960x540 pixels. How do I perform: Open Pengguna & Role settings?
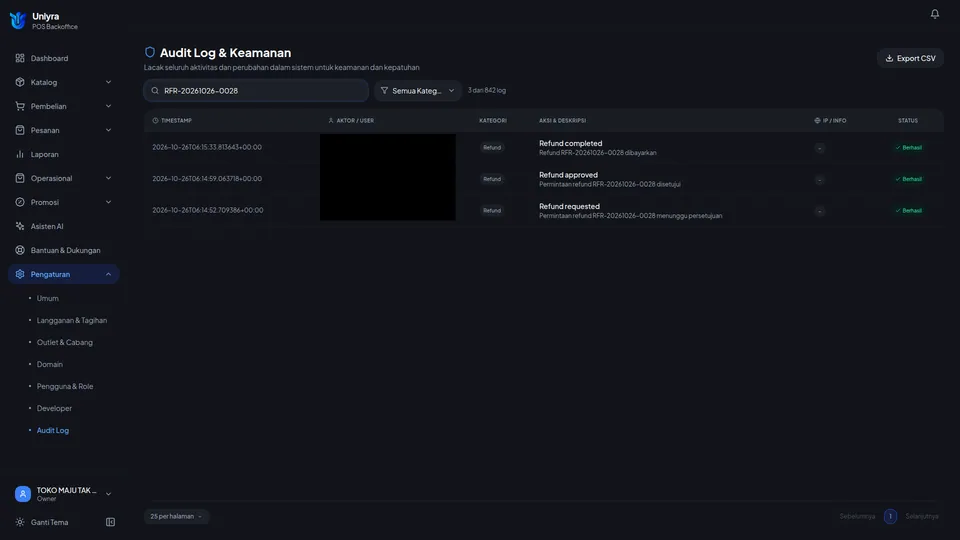pos(65,386)
